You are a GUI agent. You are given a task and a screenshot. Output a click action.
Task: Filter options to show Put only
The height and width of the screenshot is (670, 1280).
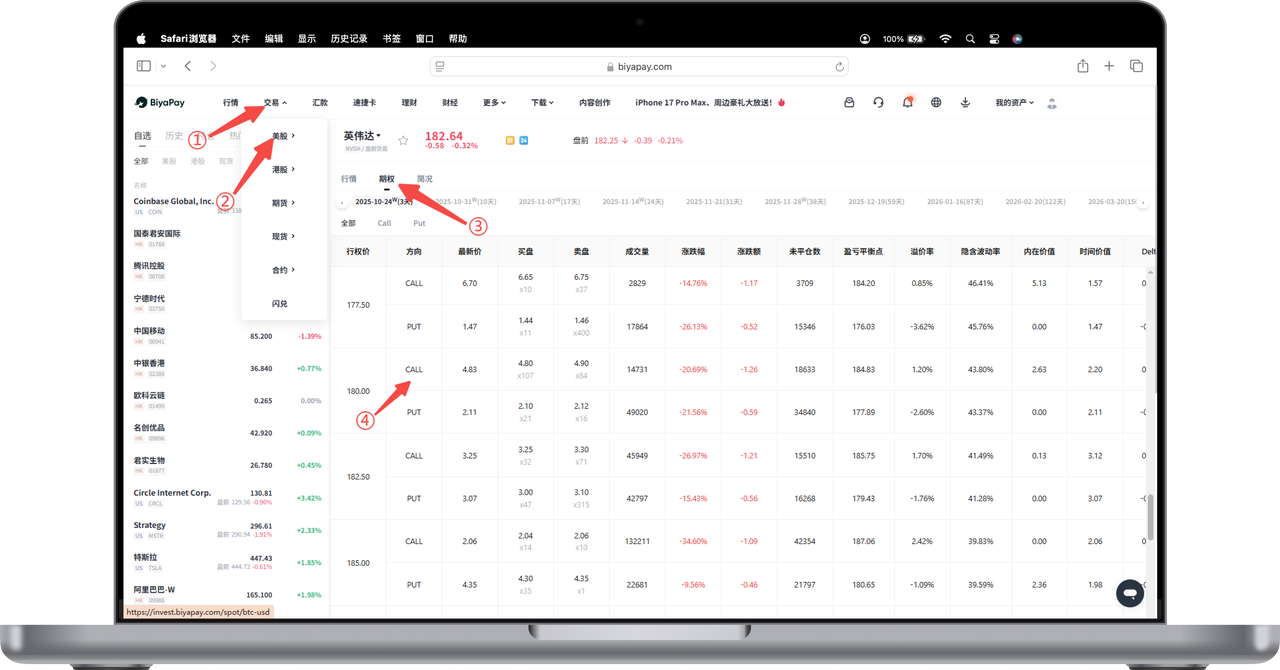[x=419, y=223]
